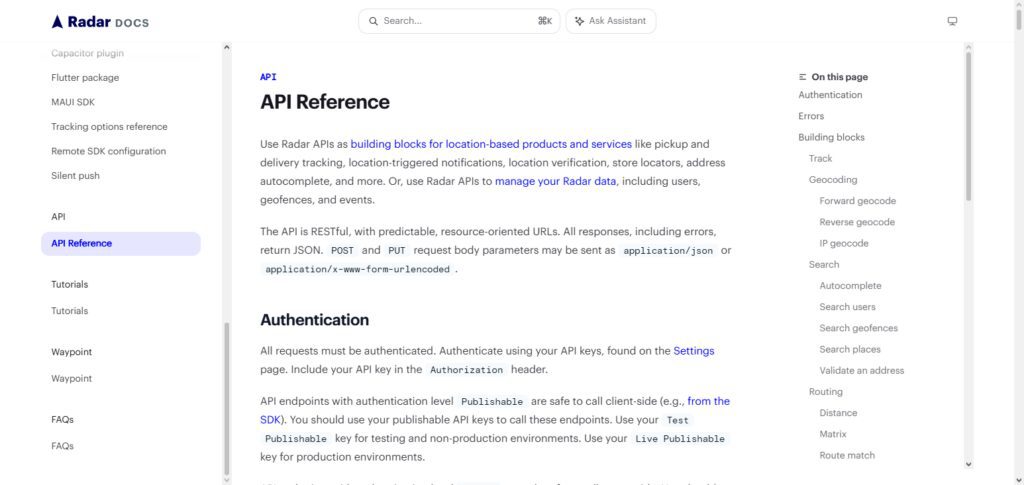The height and width of the screenshot is (485, 1024).
Task: Jump to IP geocode section
Action: point(844,243)
